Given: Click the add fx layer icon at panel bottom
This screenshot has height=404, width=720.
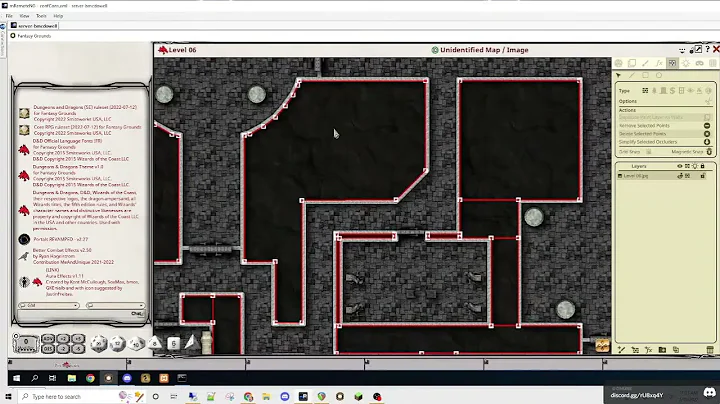Looking at the screenshot, I should coord(648,350).
